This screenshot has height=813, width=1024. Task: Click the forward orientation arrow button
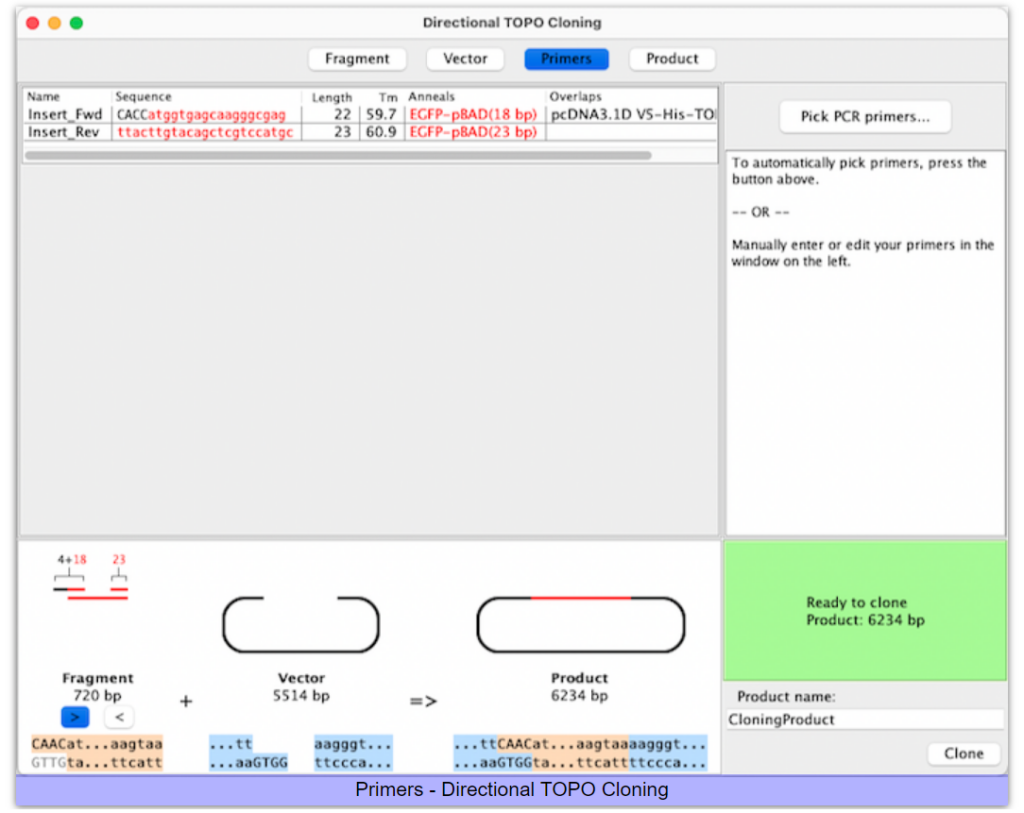click(x=75, y=717)
